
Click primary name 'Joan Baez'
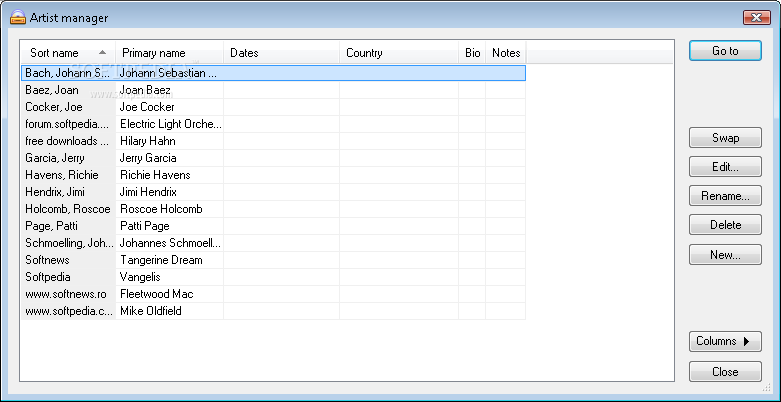pyautogui.click(x=145, y=90)
